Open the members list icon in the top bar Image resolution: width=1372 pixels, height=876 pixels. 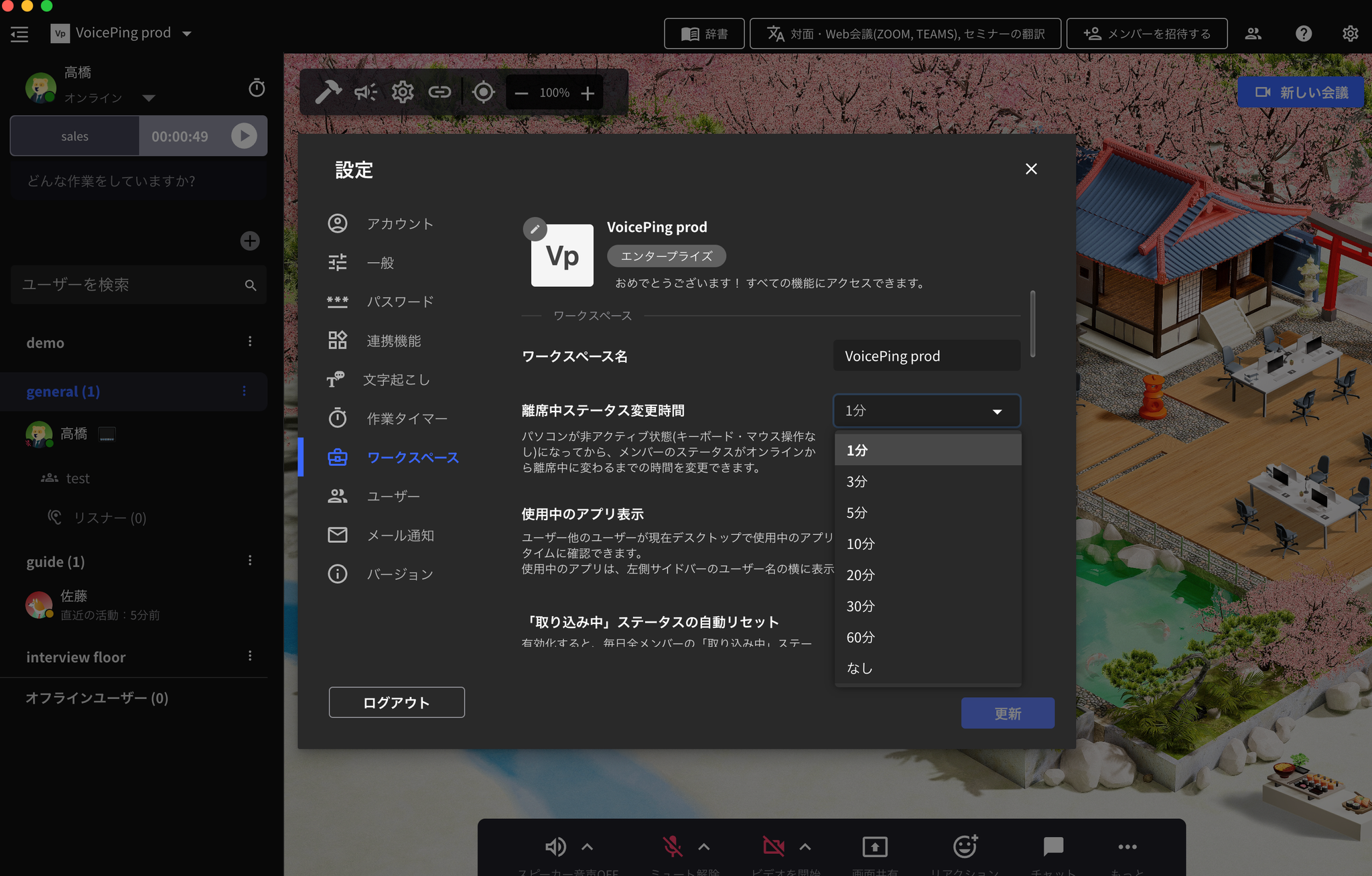(1253, 33)
